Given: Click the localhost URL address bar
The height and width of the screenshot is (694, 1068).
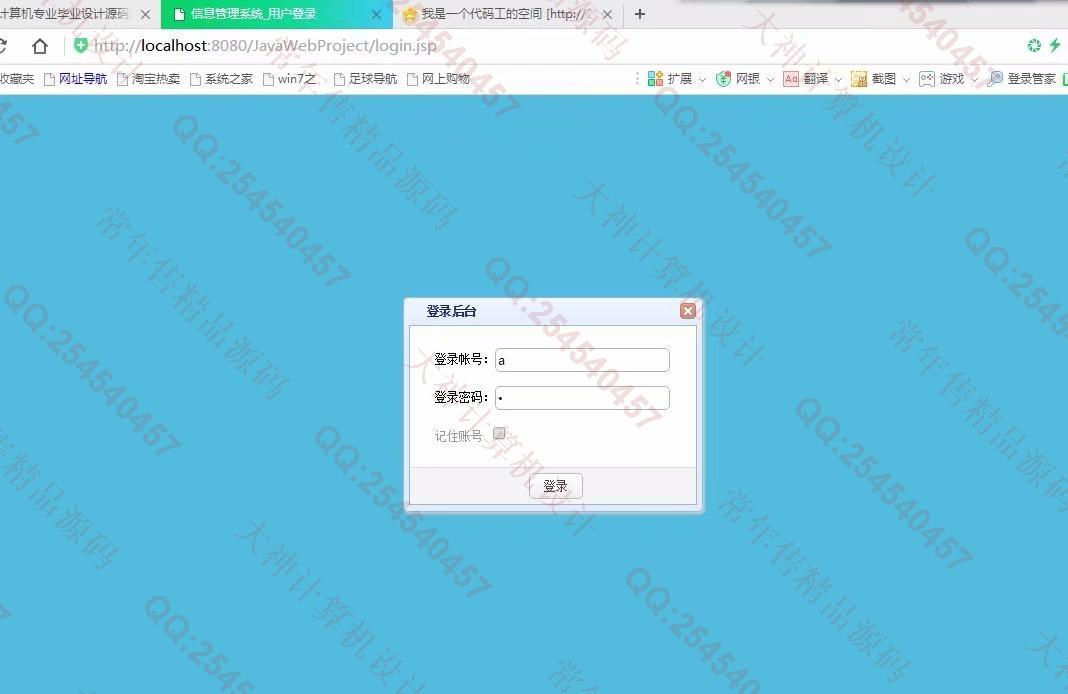Looking at the screenshot, I should [x=266, y=46].
